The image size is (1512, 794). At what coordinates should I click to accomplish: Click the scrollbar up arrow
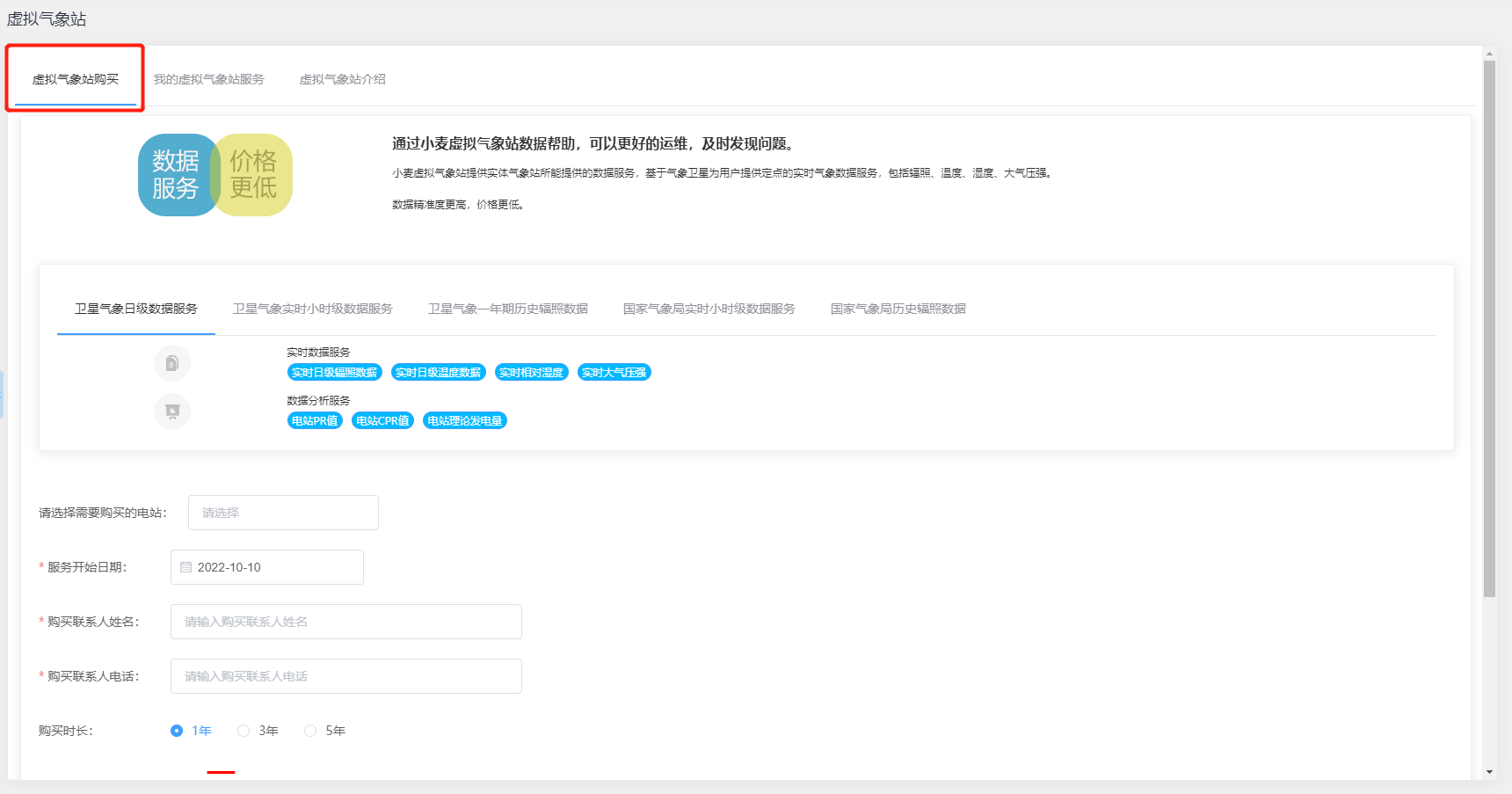[1489, 54]
